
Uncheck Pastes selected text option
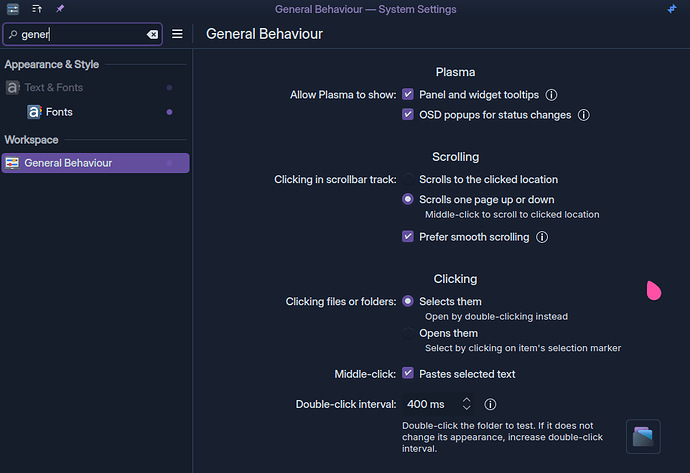[408, 374]
